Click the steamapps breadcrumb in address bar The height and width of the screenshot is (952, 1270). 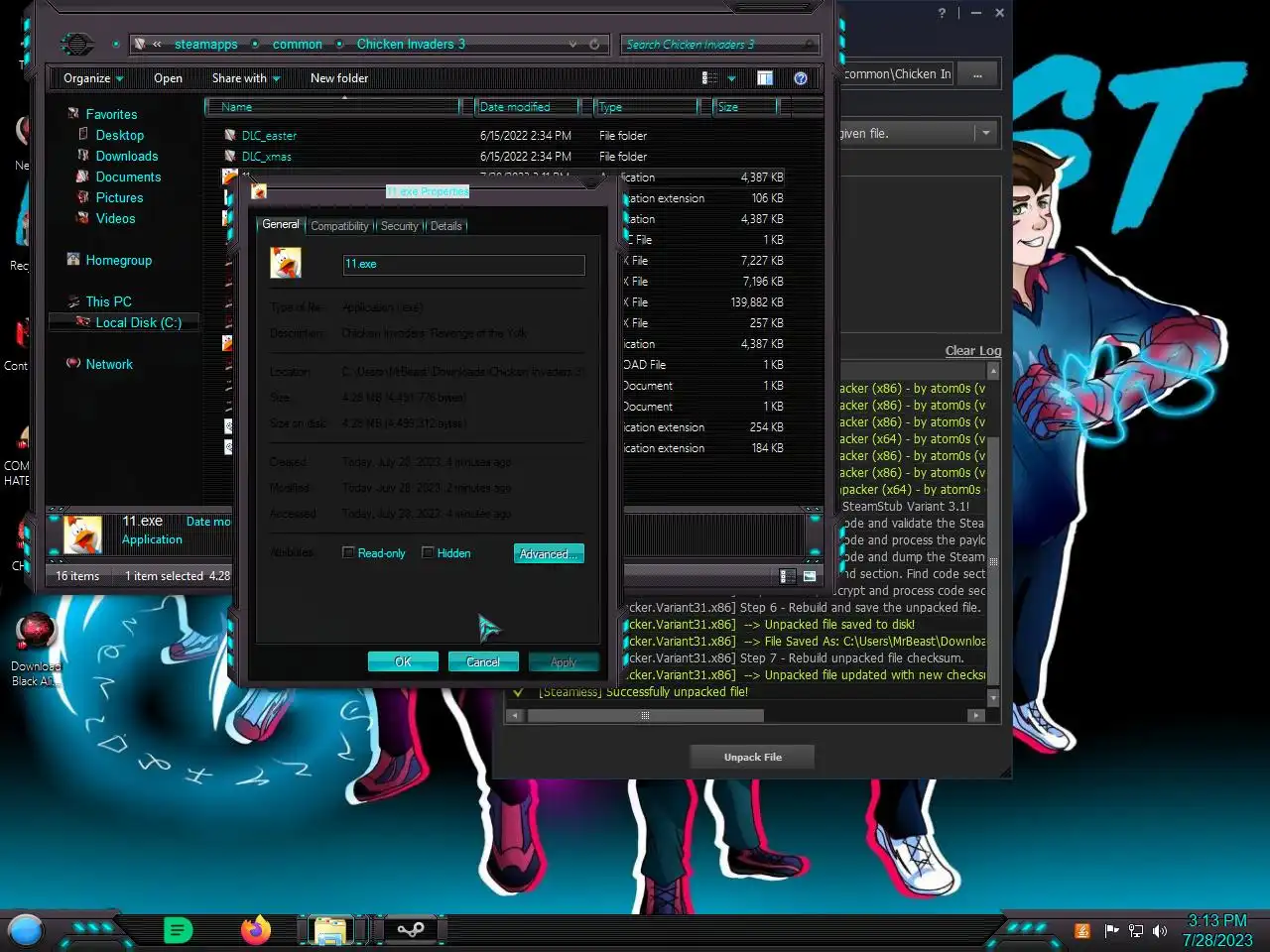tap(205, 45)
